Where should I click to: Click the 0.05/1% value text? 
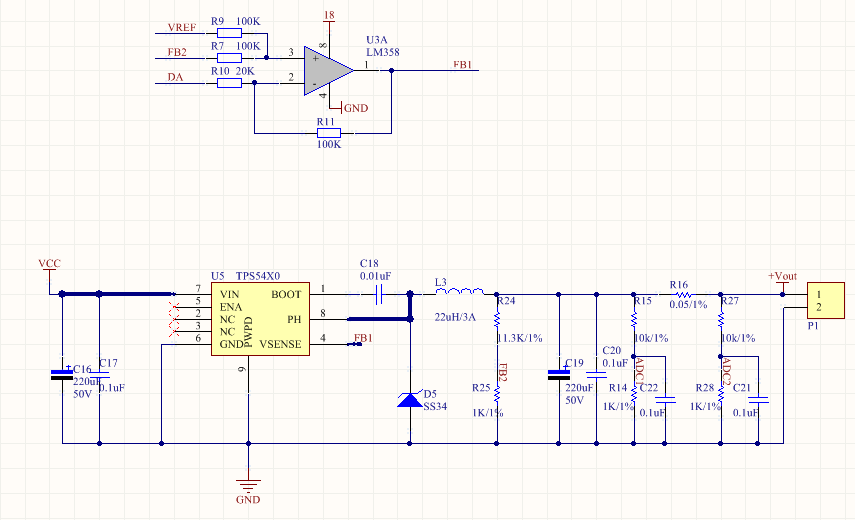[x=688, y=305]
